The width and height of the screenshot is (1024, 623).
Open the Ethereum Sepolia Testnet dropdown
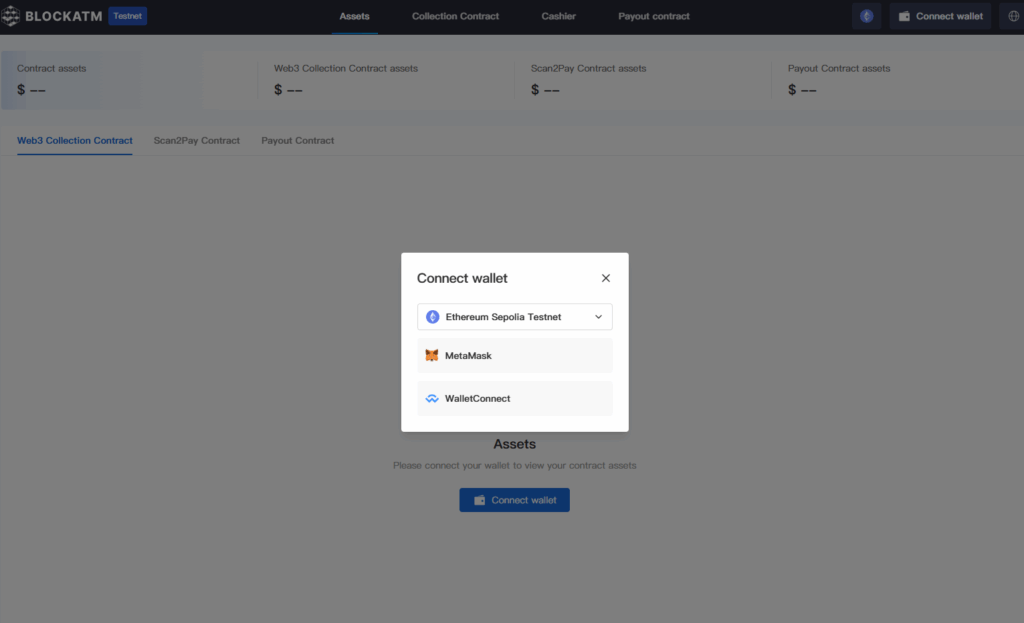pyautogui.click(x=515, y=317)
